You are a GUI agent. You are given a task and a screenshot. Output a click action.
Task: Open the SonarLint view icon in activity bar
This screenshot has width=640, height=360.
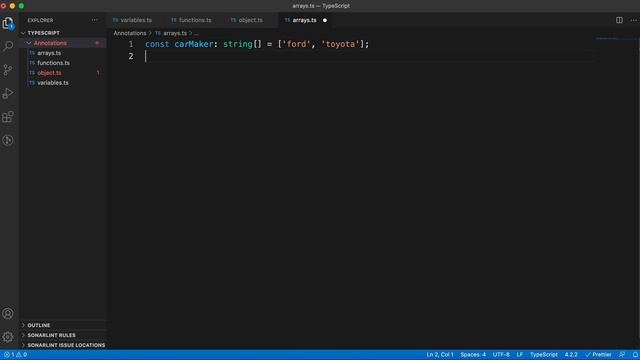pos(8,140)
